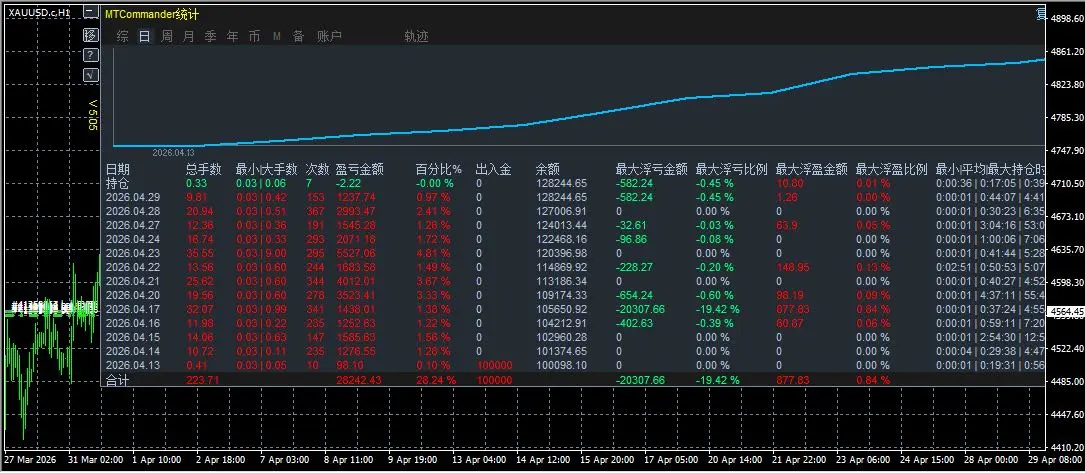Click the balance value 100098.10

pos(561,365)
